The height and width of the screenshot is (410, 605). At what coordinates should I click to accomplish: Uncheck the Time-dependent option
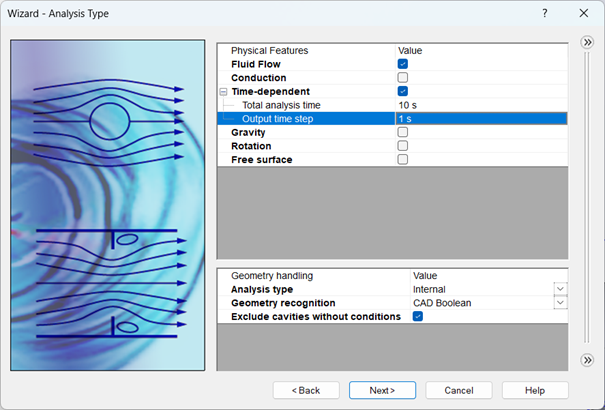(403, 91)
